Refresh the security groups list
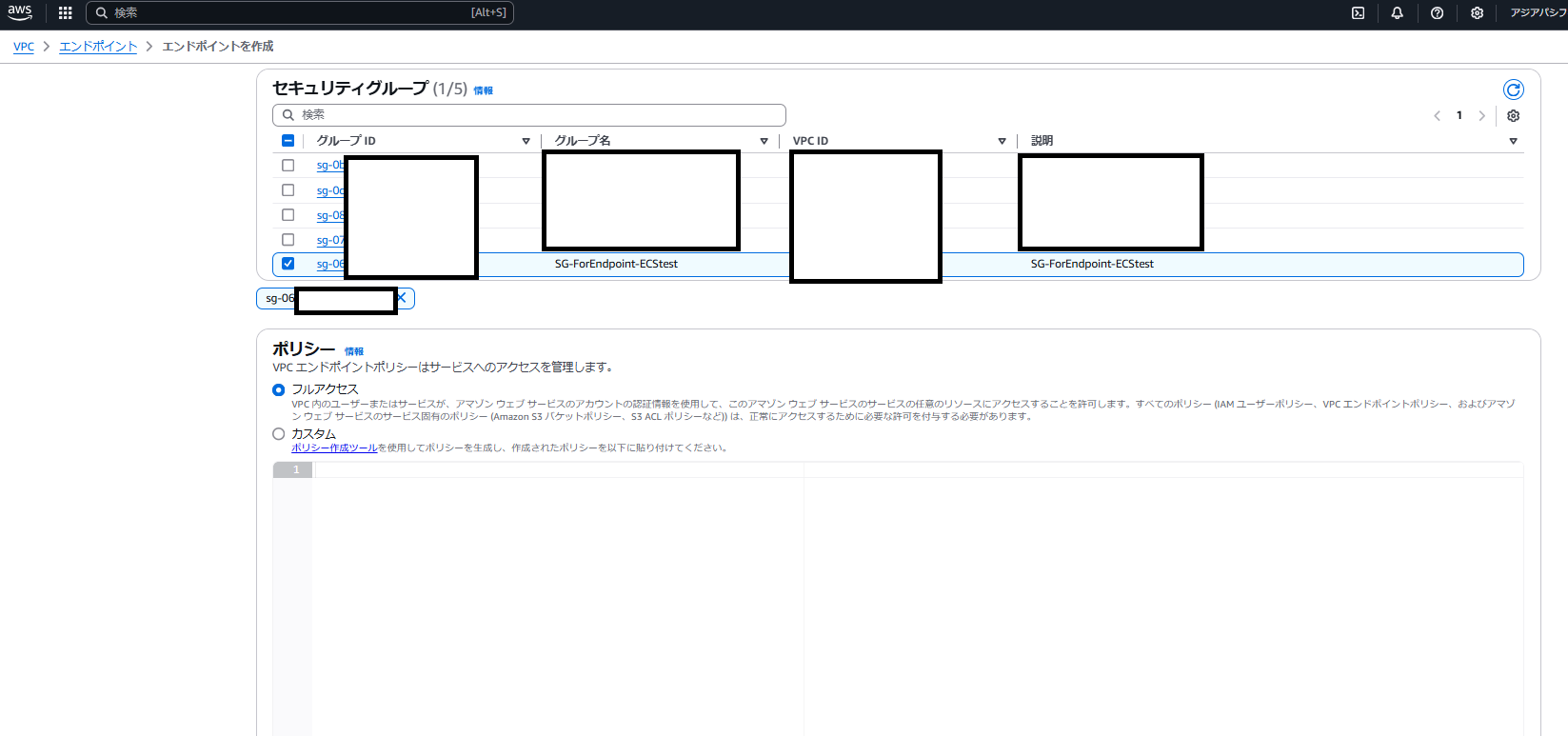 1513,90
